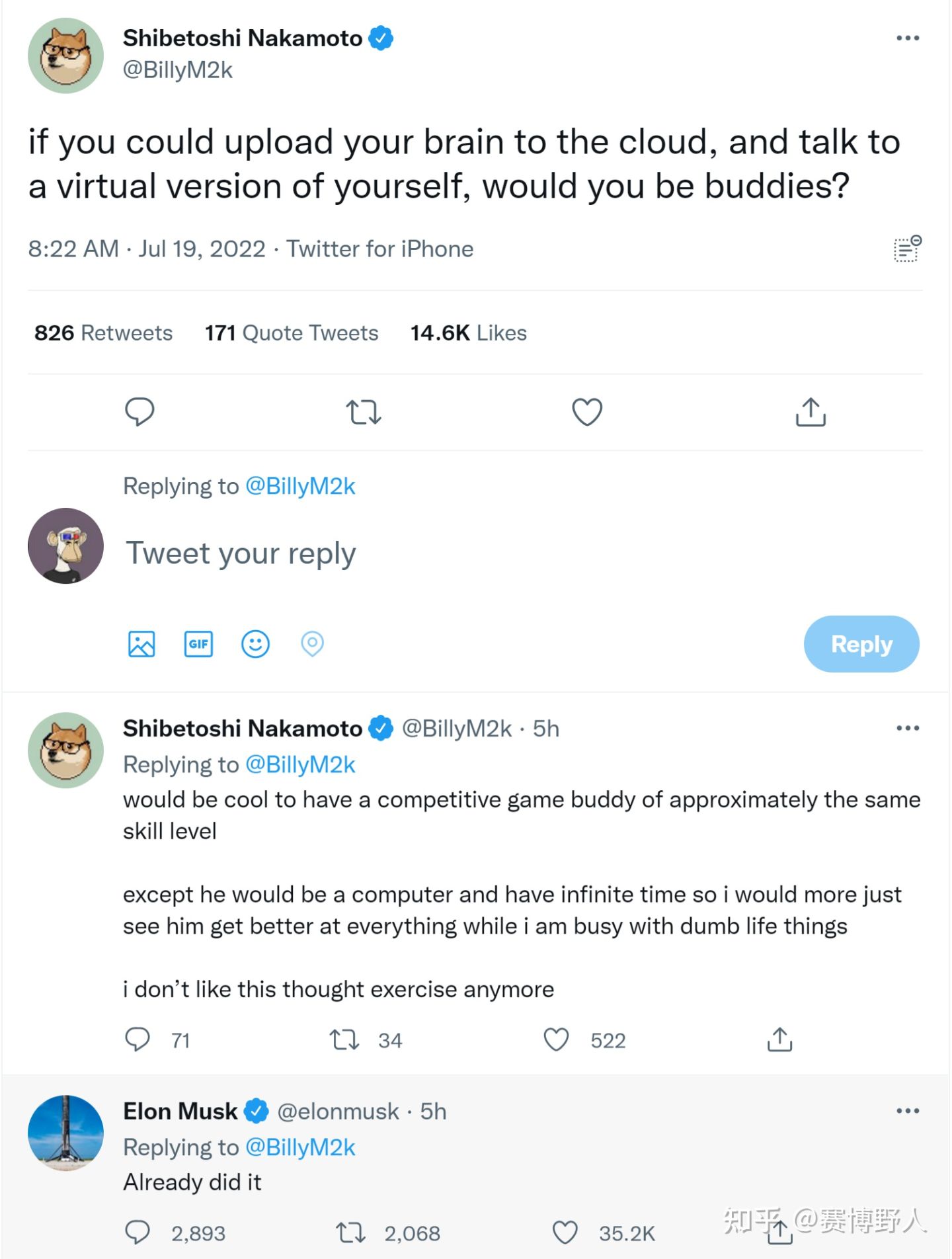The image size is (952, 1259).
Task: Retweet Elon Musk's reply with 2,068 retweets
Action: tap(350, 1233)
